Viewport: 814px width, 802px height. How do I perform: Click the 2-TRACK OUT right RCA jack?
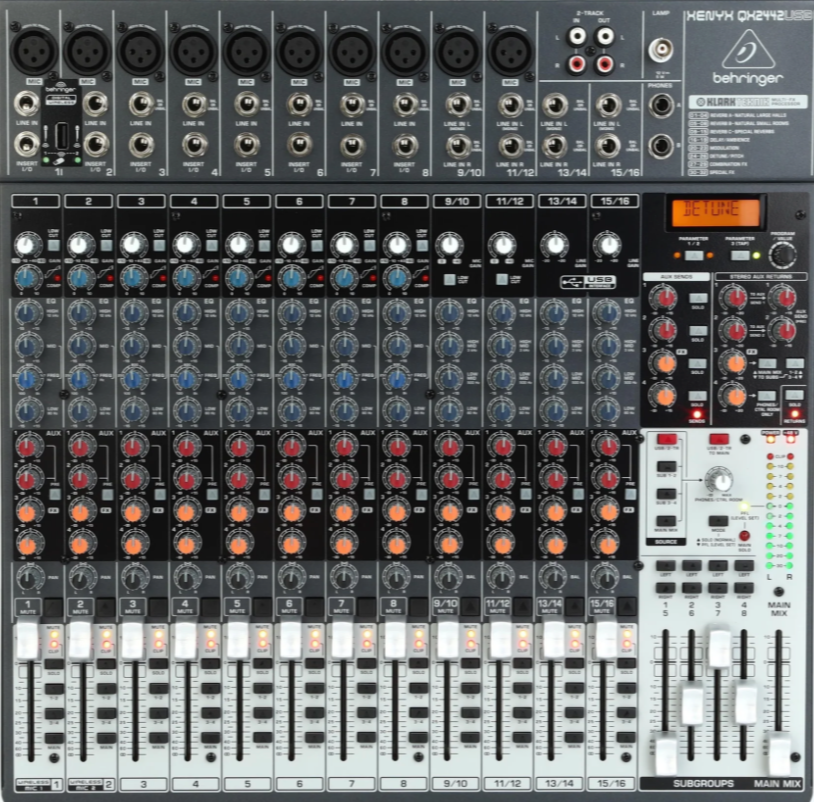(x=604, y=64)
